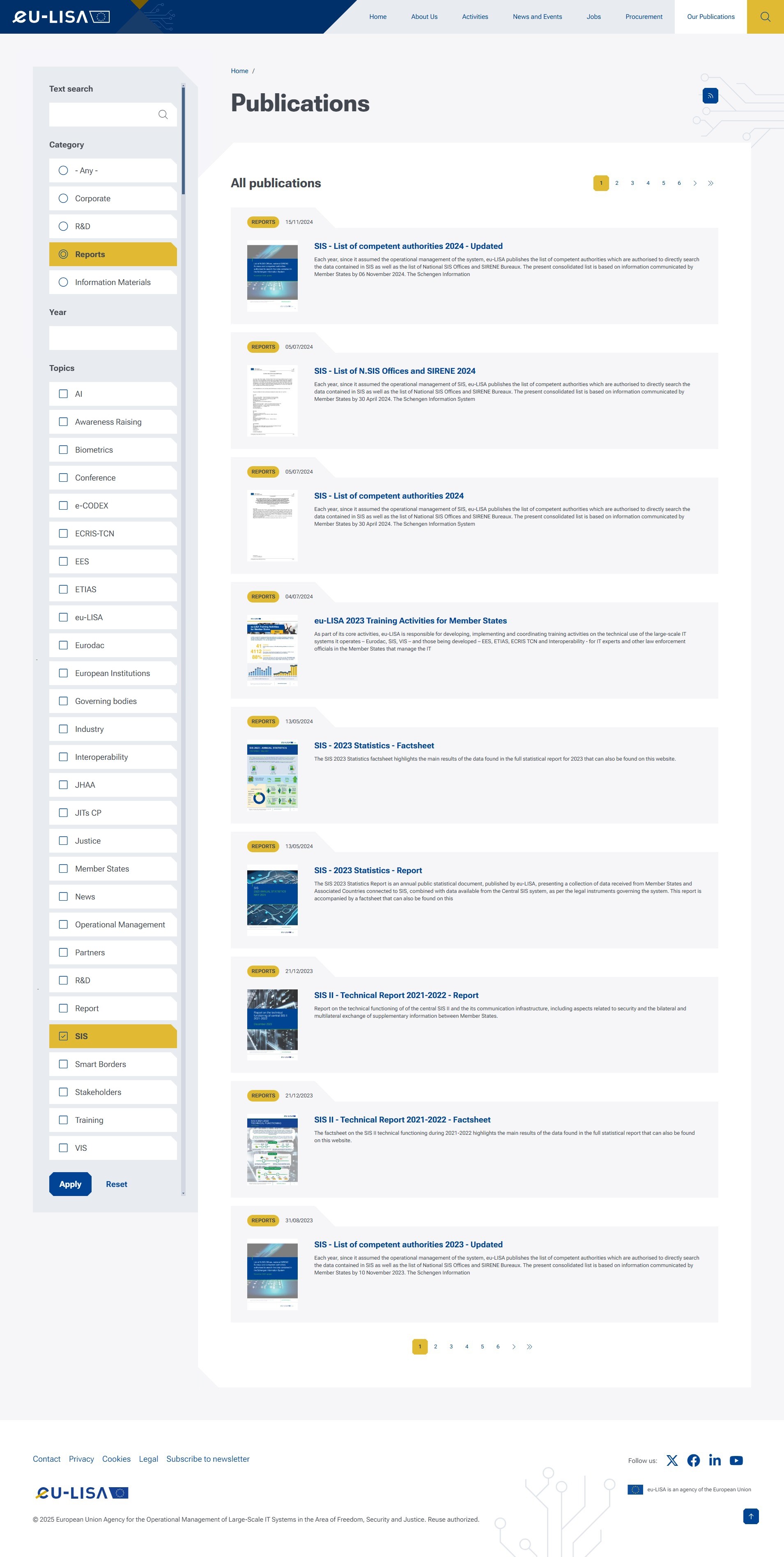Click the eu-LISA logo in header
Screen dimensions: 784x1557
(61, 17)
